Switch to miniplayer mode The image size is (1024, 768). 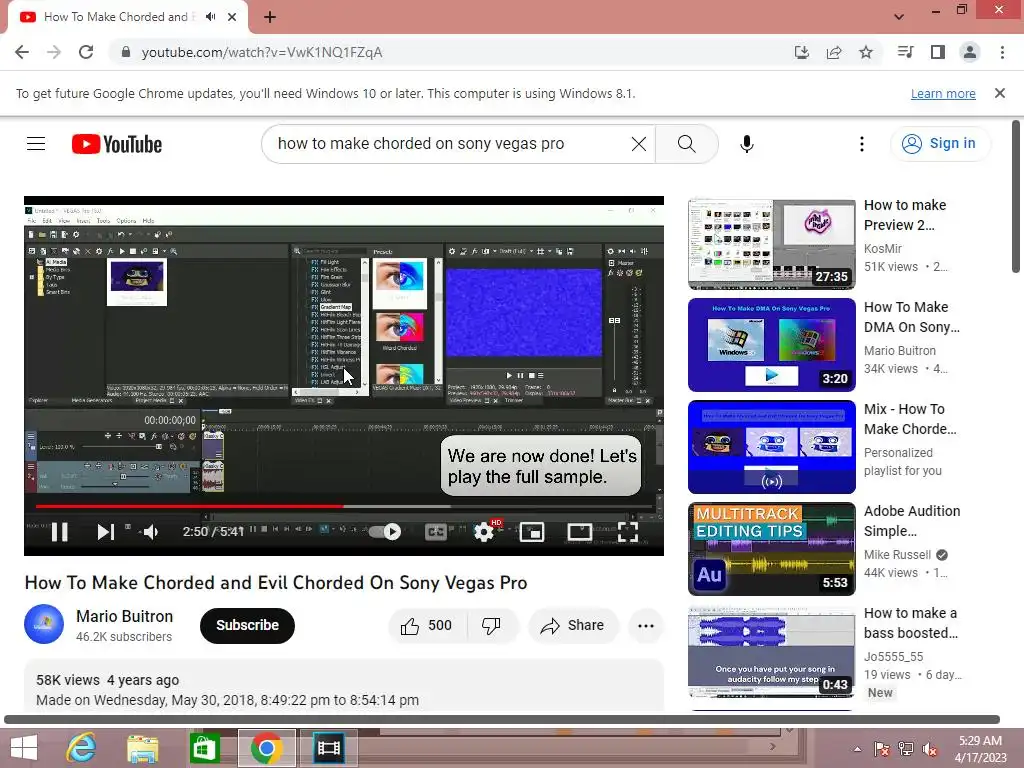[532, 532]
